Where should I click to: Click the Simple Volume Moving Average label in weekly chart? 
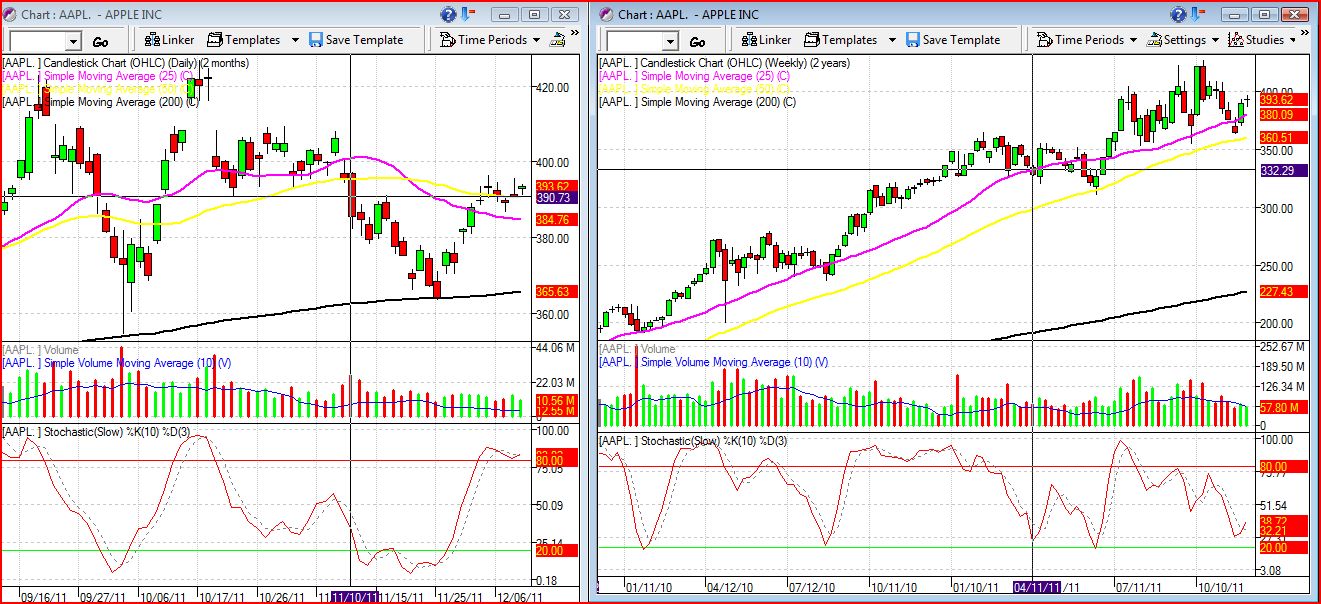click(714, 363)
